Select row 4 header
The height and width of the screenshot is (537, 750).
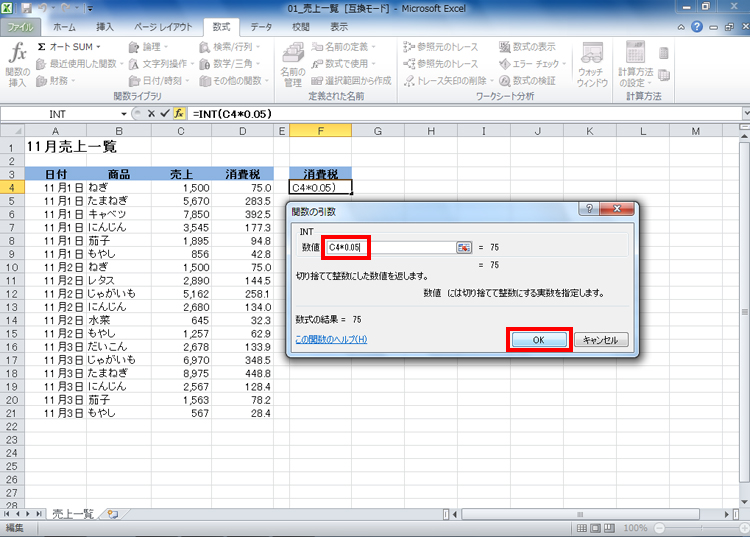point(12,188)
